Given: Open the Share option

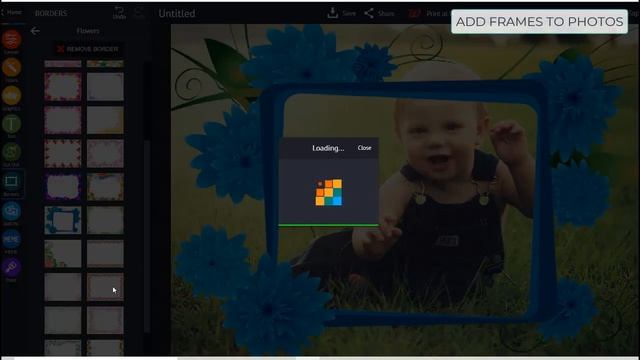Looking at the screenshot, I should point(379,13).
